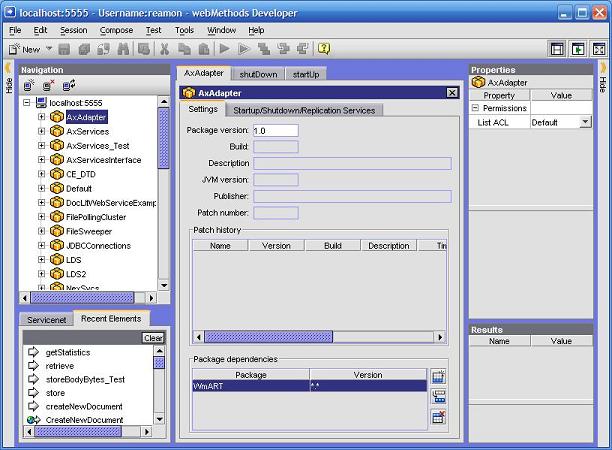Click the Navigation tree scroll down arrow
Viewport: 612px width, 450px height.
(164, 285)
